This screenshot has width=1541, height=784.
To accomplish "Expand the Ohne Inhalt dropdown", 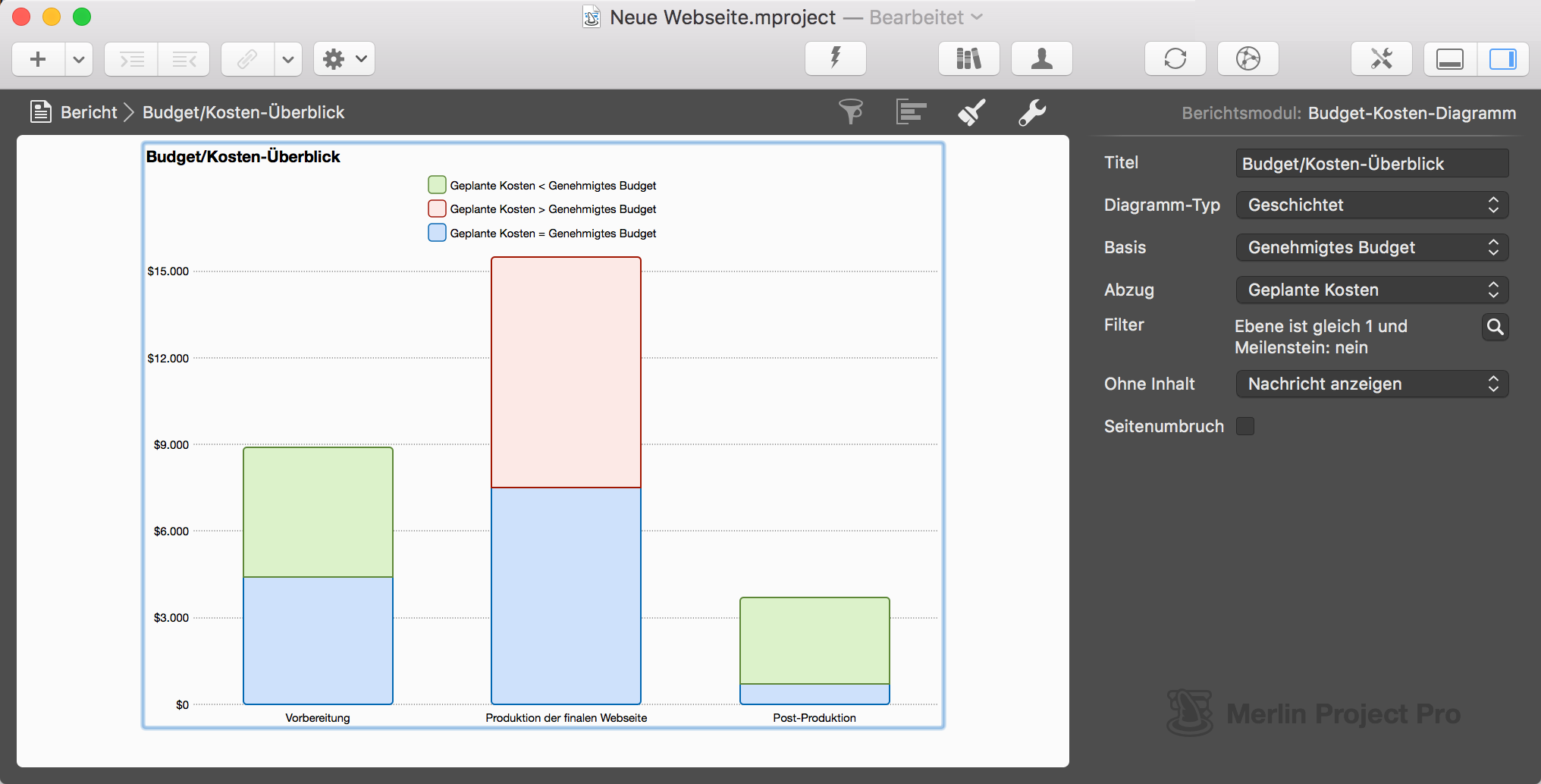I will pyautogui.click(x=1372, y=384).
